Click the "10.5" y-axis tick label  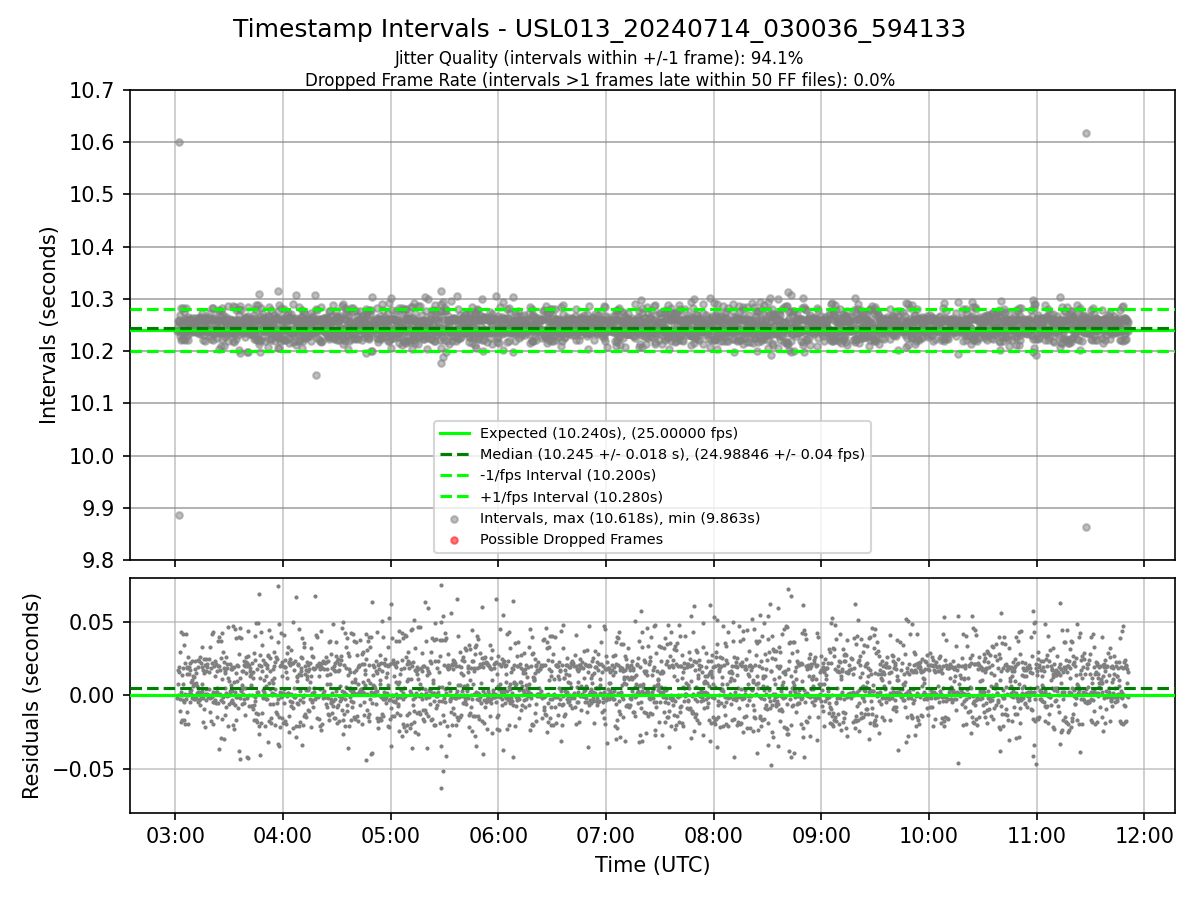pos(90,194)
